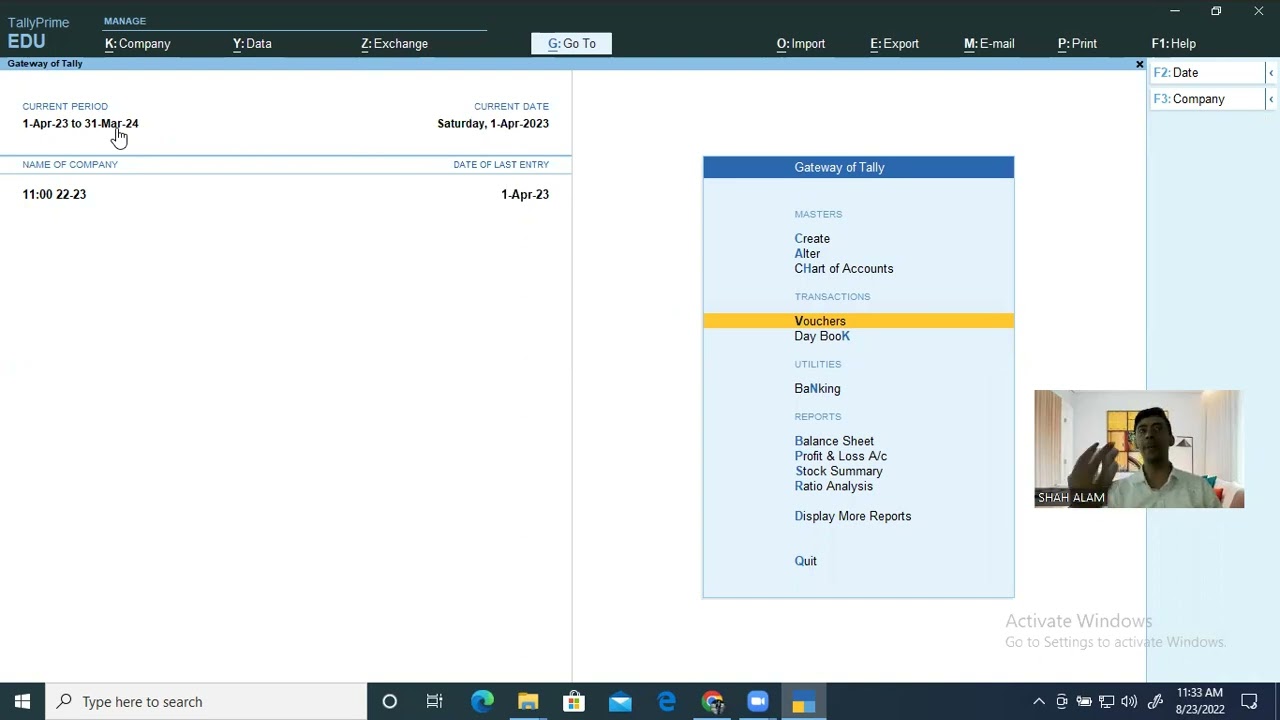Open Task View icon
Viewport: 1280px width, 720px height.
coord(435,702)
